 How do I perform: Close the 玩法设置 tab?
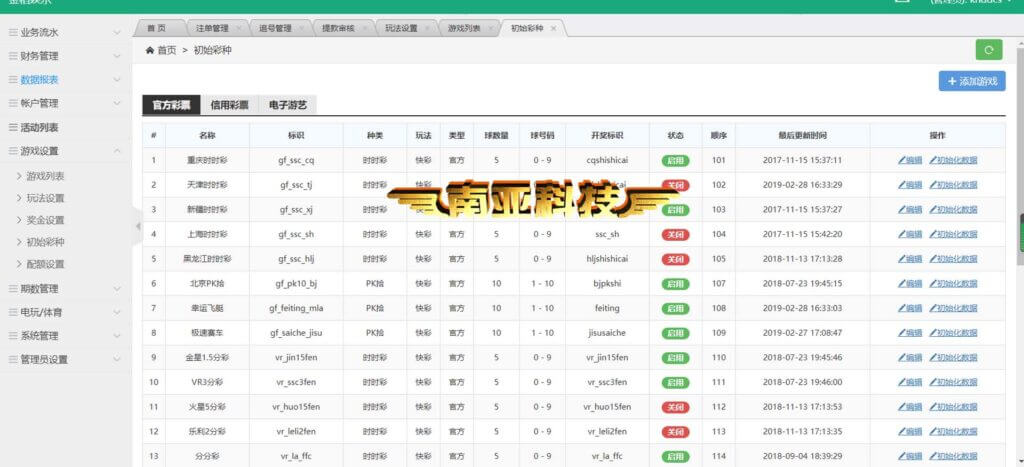point(427,29)
